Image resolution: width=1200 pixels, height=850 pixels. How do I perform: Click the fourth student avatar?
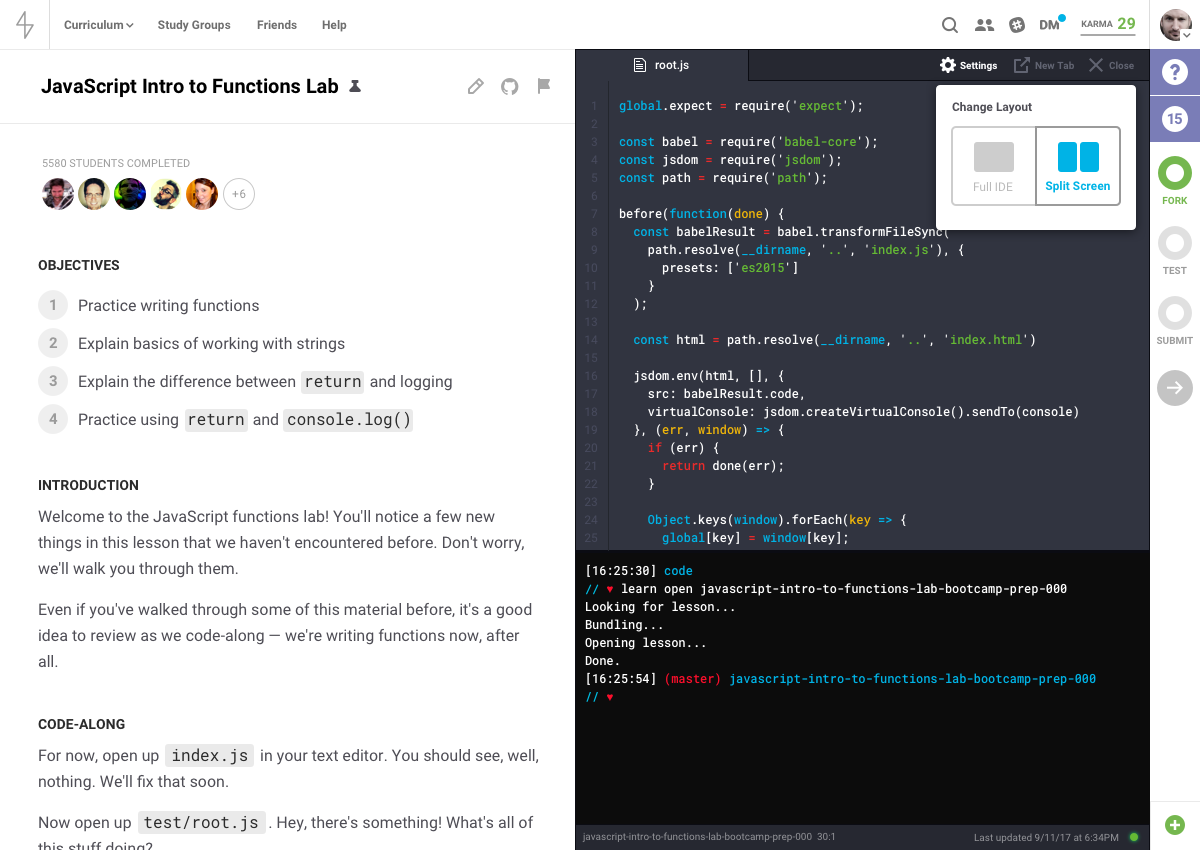point(166,193)
